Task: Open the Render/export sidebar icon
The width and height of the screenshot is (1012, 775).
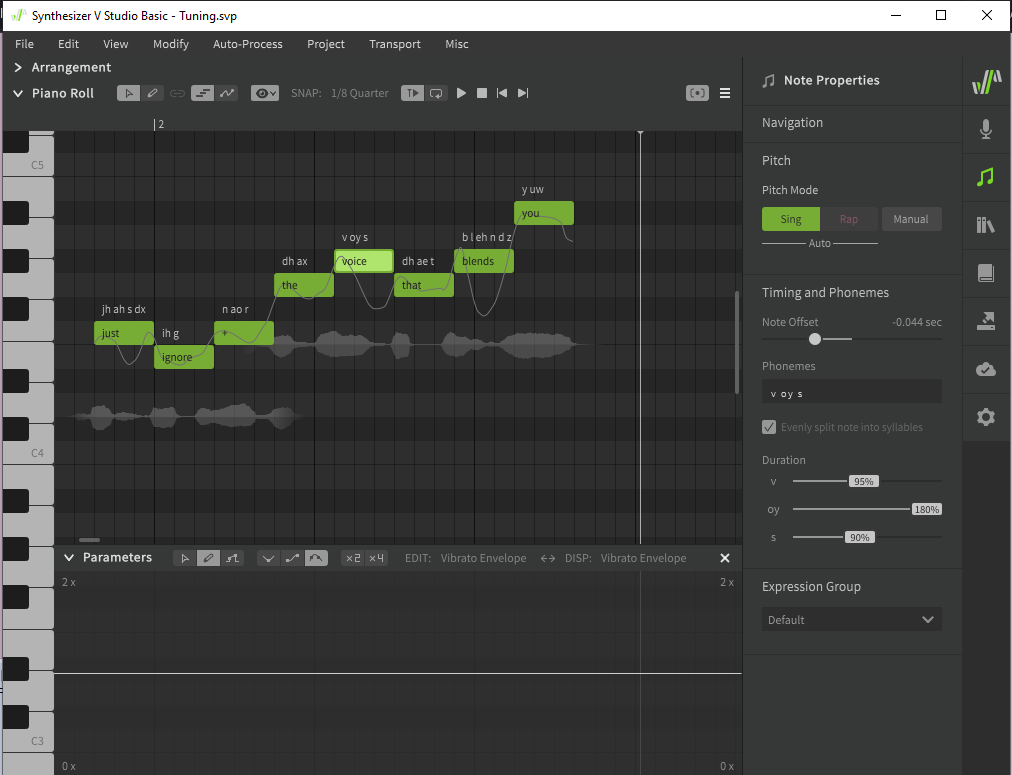Action: [986, 321]
